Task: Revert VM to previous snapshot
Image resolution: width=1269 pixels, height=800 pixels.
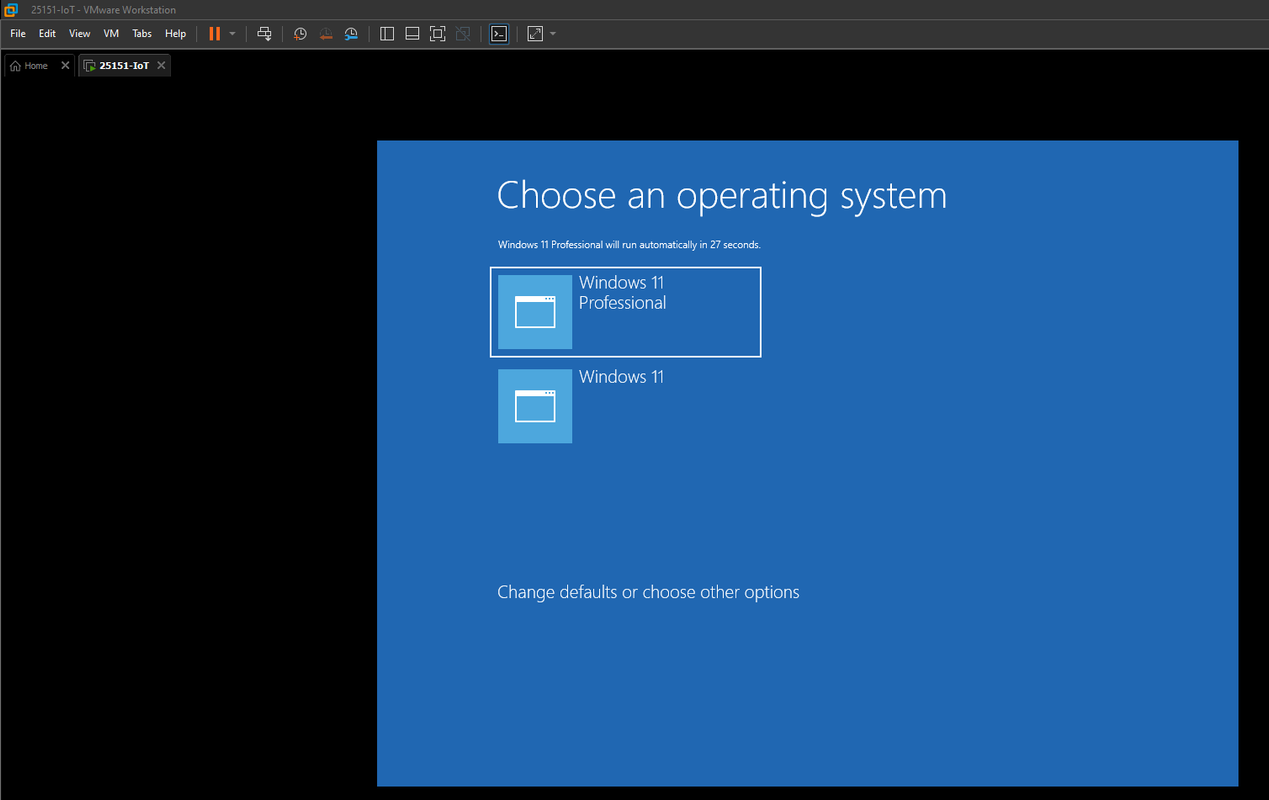Action: (326, 33)
